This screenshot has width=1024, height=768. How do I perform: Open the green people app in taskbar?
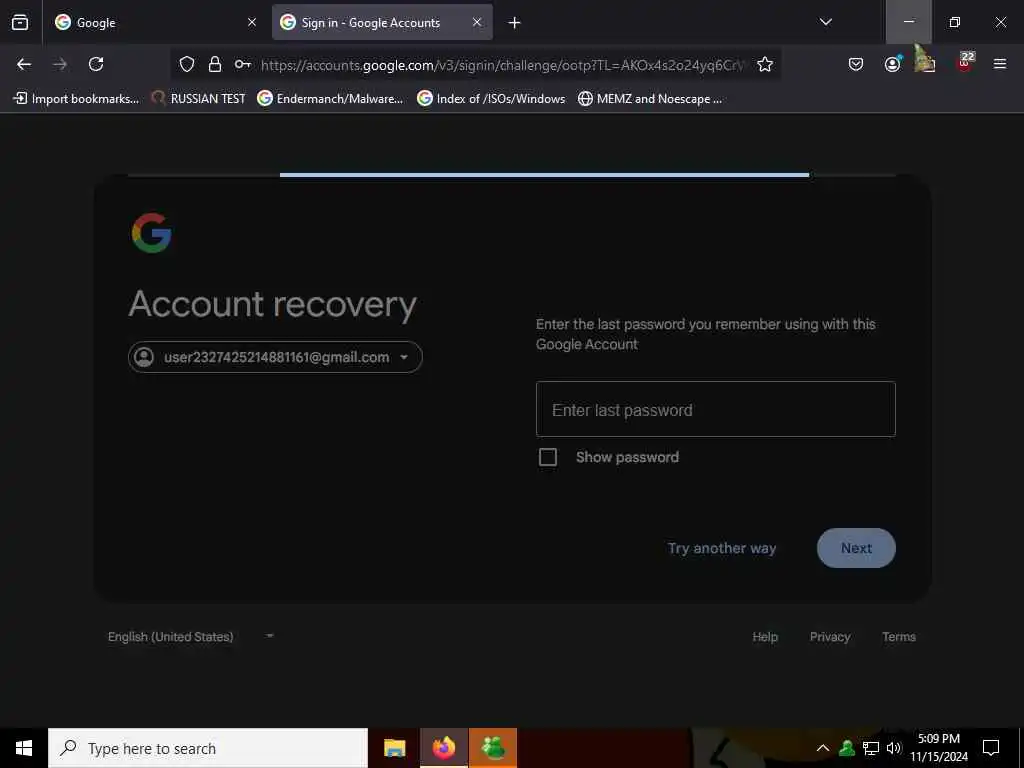(493, 748)
